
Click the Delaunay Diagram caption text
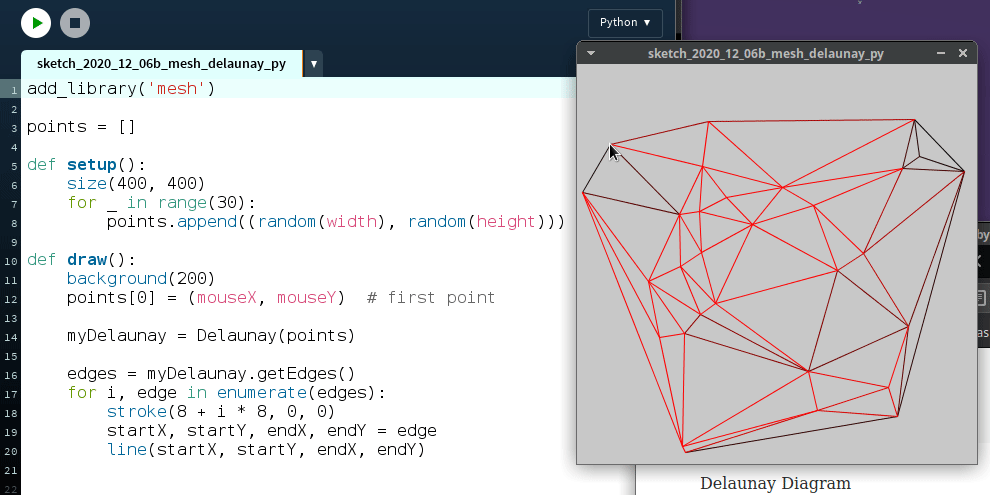[x=775, y=484]
